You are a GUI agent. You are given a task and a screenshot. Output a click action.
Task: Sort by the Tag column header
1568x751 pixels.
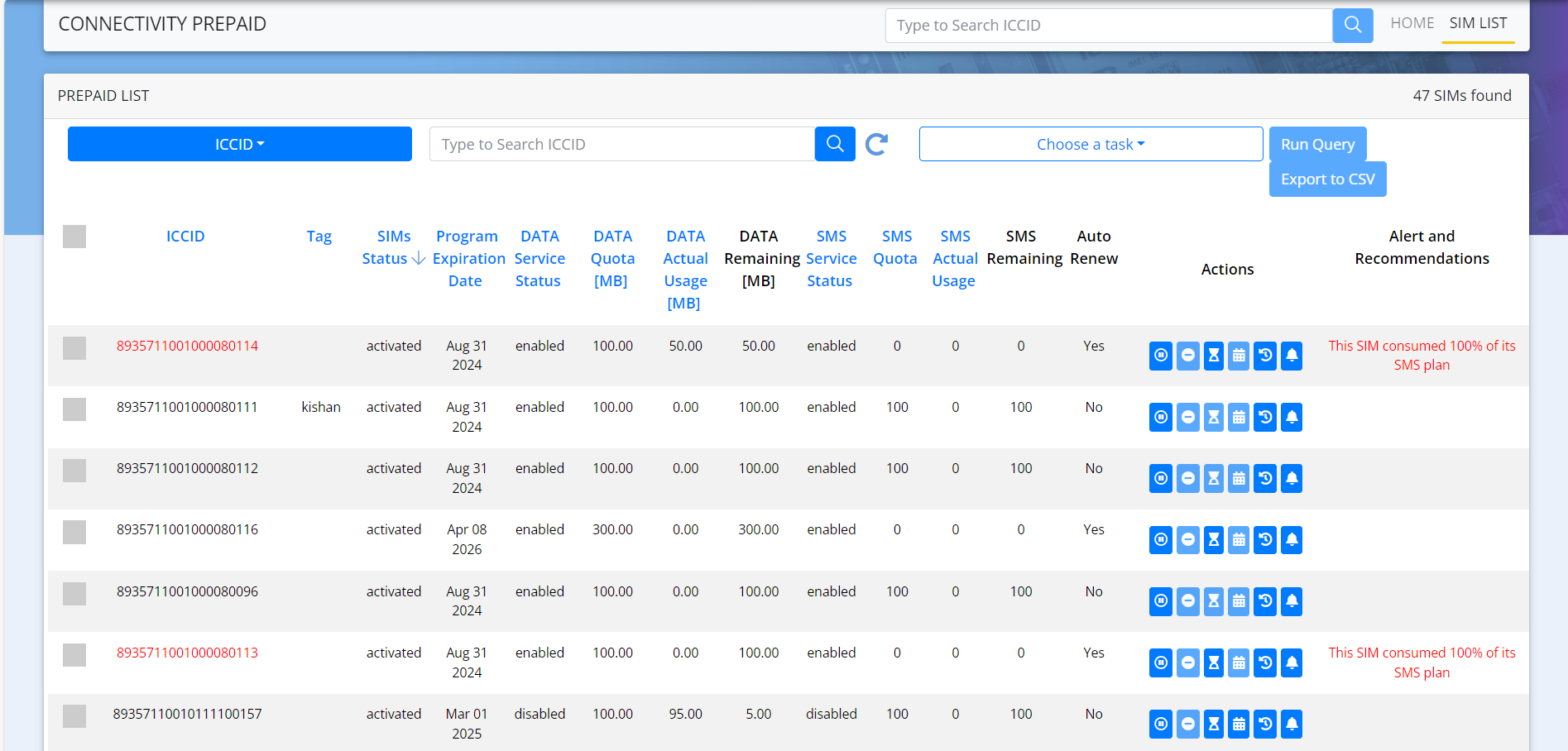[319, 237]
